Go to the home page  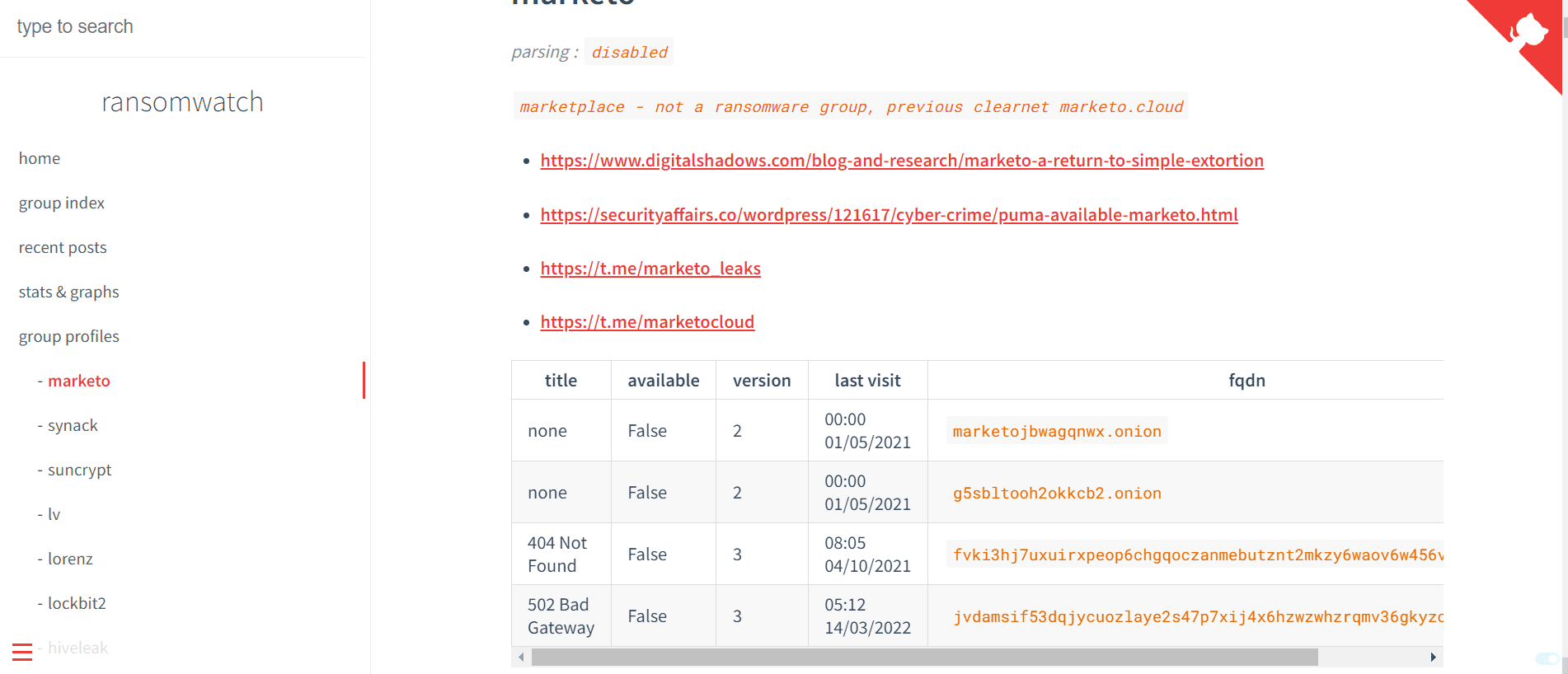(x=40, y=158)
